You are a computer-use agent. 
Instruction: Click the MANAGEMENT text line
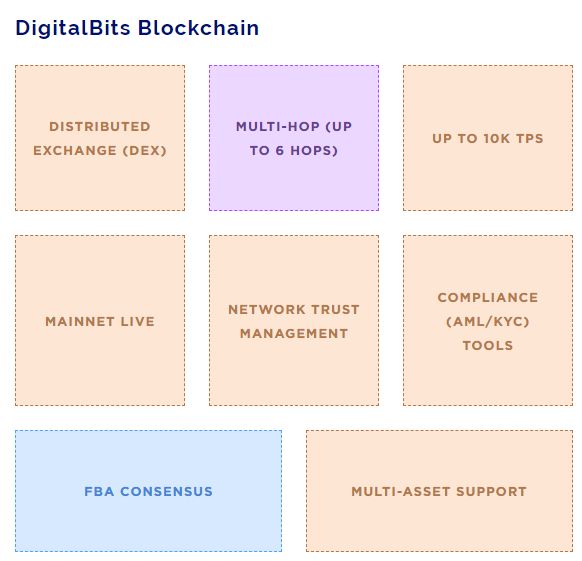(x=294, y=333)
